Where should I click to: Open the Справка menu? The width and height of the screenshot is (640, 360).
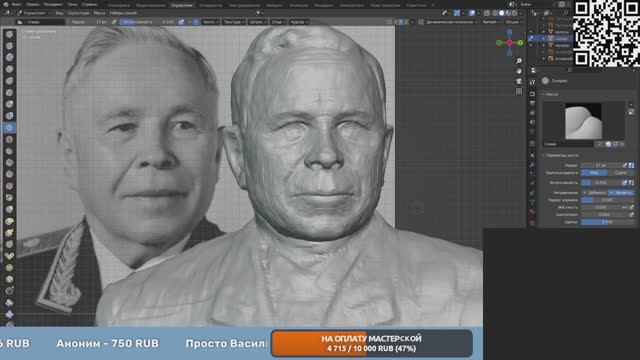coord(89,4)
